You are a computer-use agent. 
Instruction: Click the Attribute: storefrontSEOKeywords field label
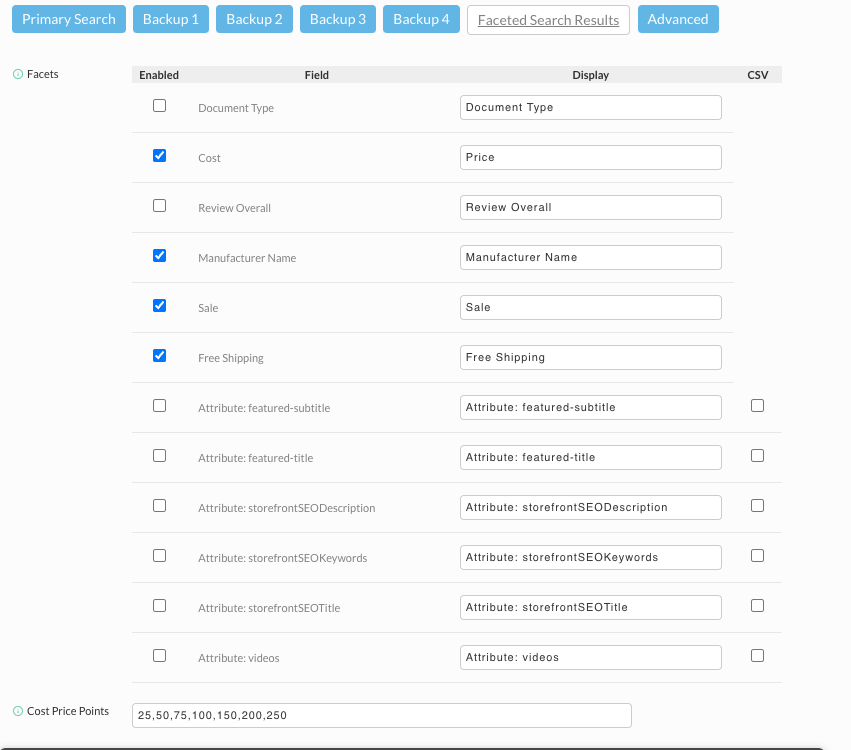(x=282, y=558)
